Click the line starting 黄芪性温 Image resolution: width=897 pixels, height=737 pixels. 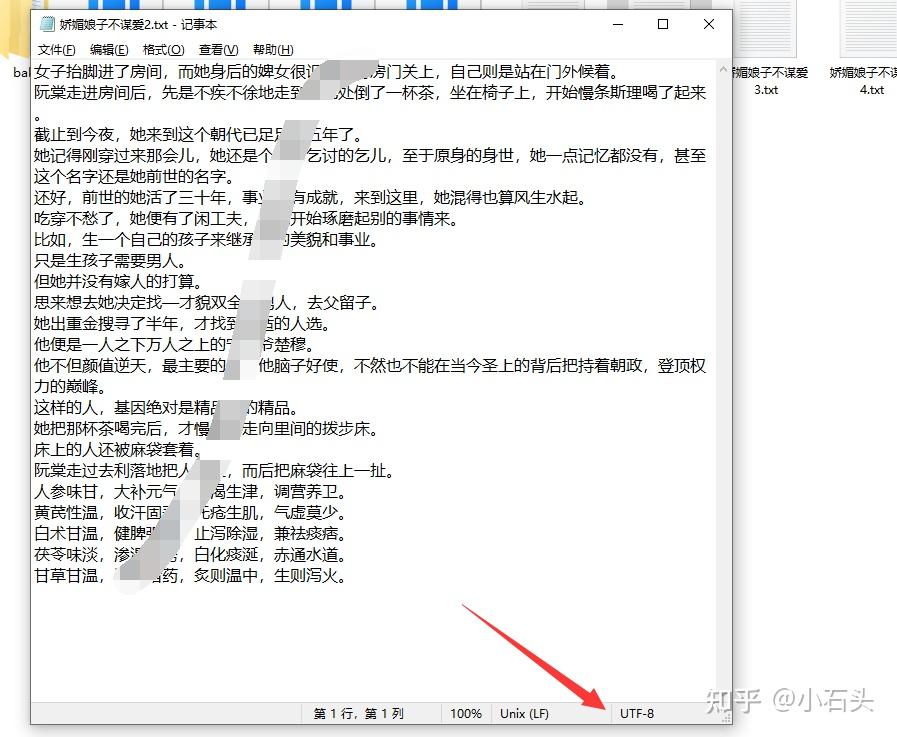tap(190, 513)
